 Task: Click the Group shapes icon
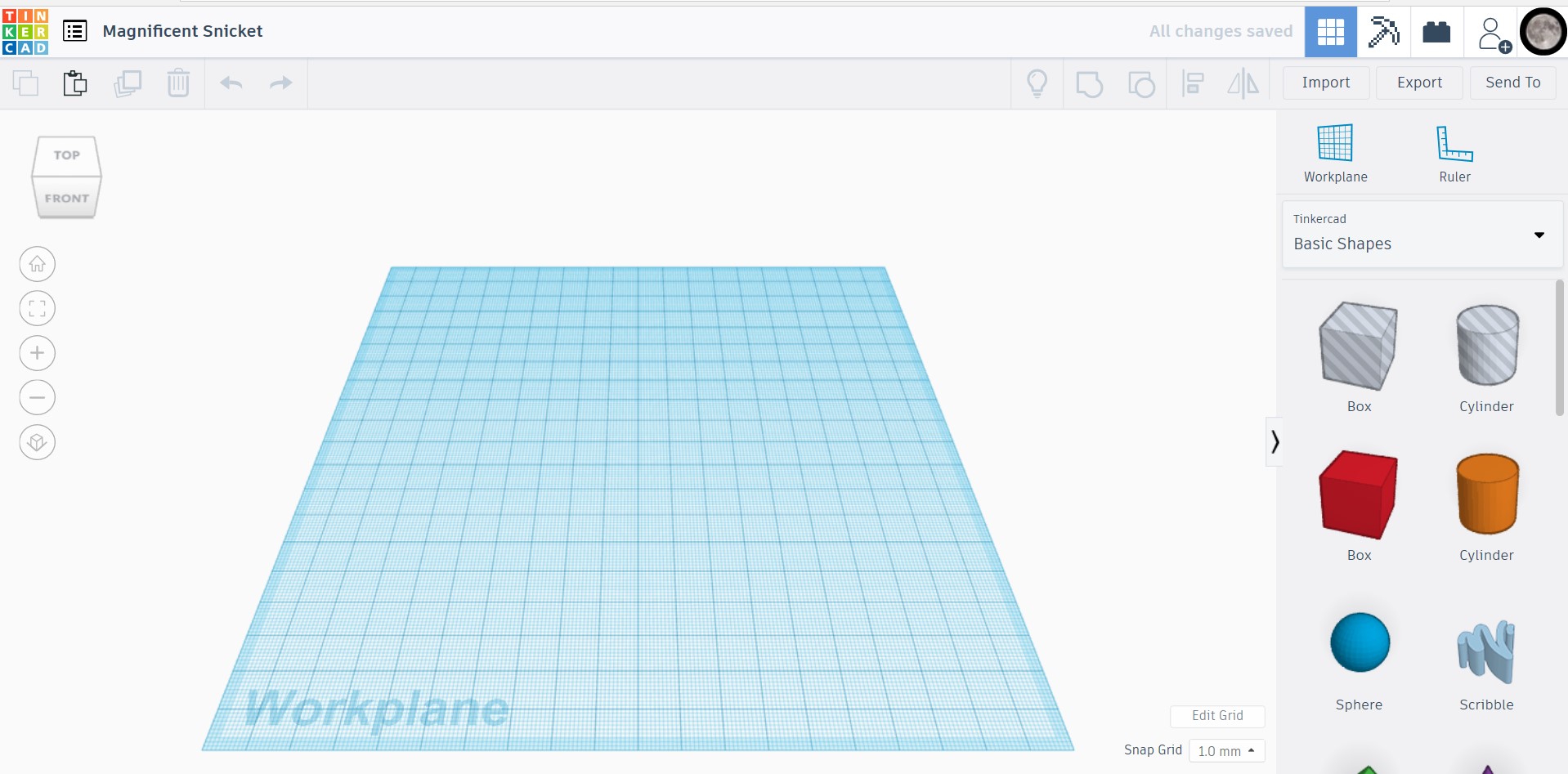pos(1089,83)
